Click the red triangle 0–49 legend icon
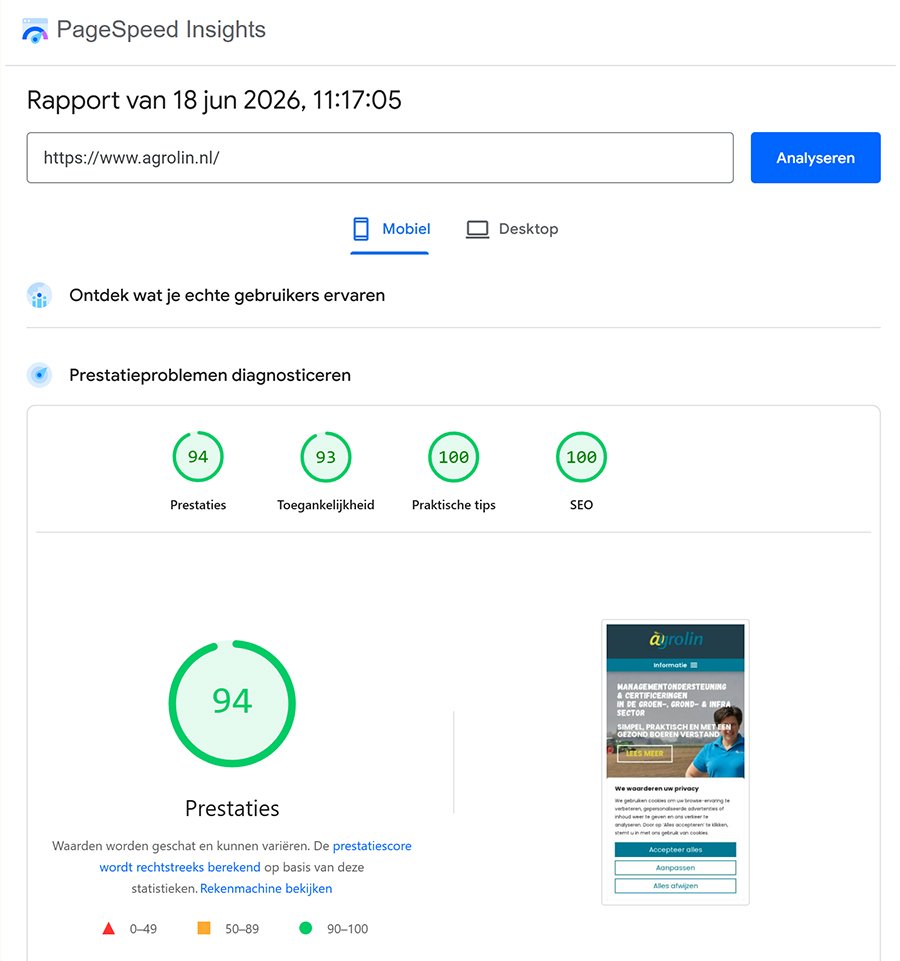Viewport: 900px width, 961px height. 109,929
